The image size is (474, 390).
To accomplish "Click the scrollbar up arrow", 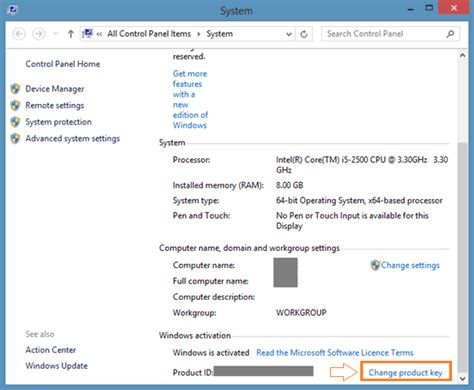I will 462,56.
